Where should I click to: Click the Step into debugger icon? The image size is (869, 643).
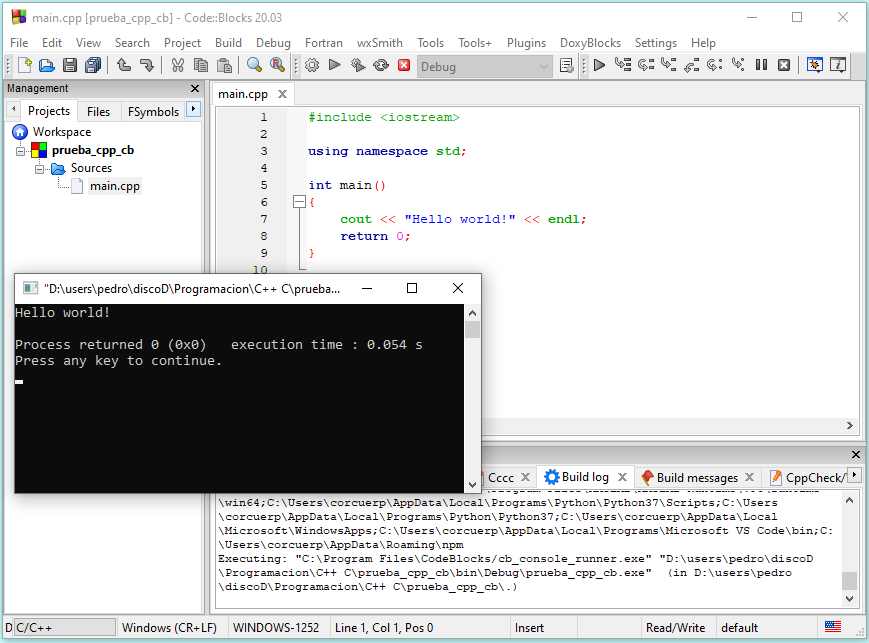[x=667, y=65]
